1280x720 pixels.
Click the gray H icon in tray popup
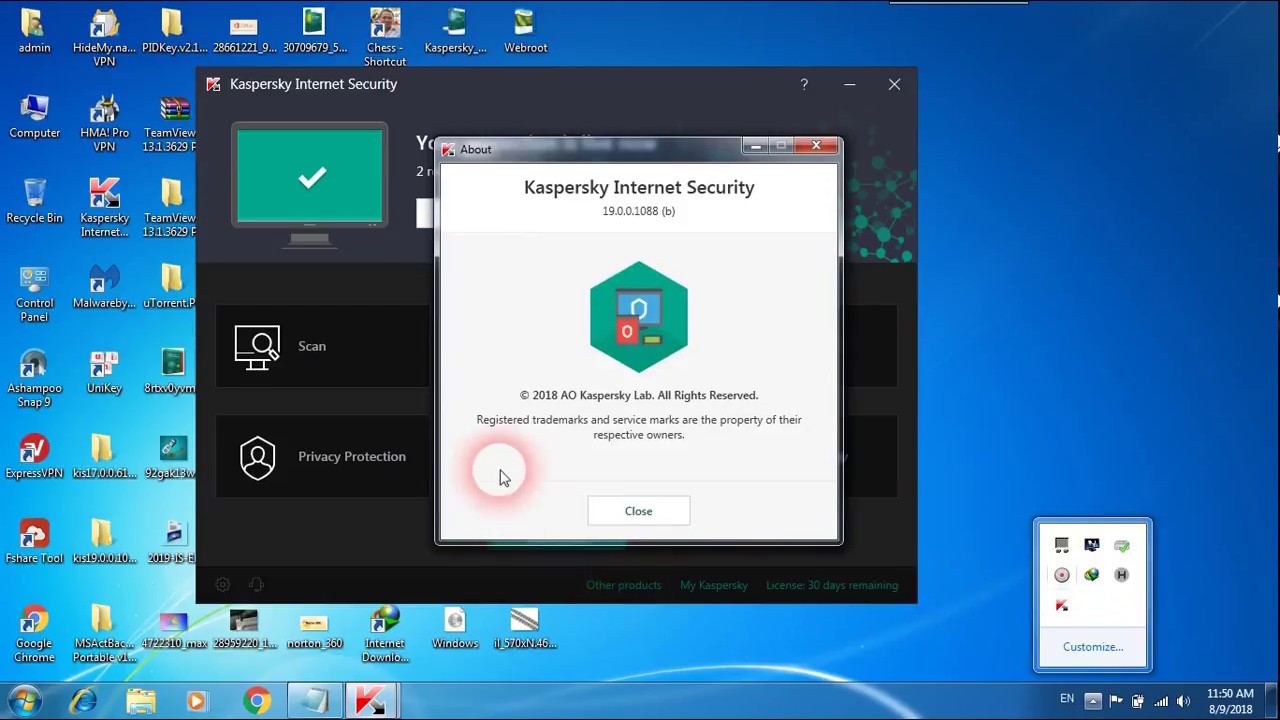(1122, 575)
